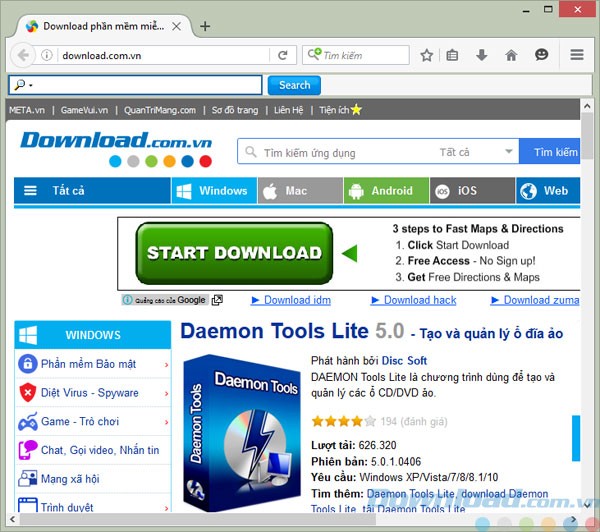Viewport: 600px width, 532px height.
Task: Close the Download phần mềm tab
Action: click(176, 26)
